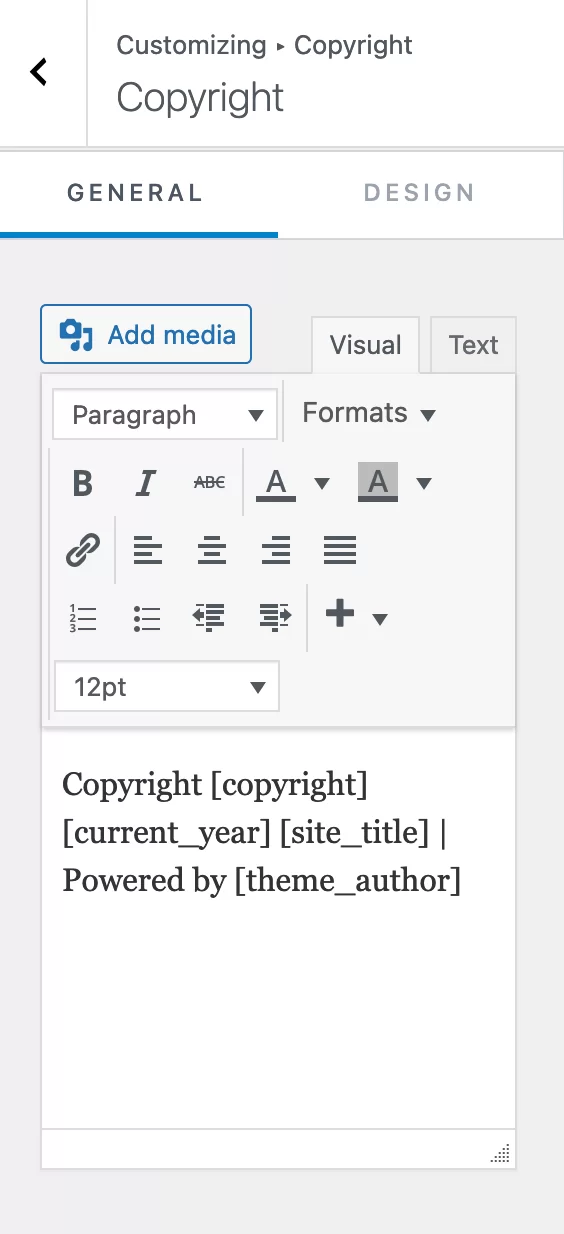Image resolution: width=564 pixels, height=1234 pixels.
Task: Center align the text
Action: (x=211, y=550)
